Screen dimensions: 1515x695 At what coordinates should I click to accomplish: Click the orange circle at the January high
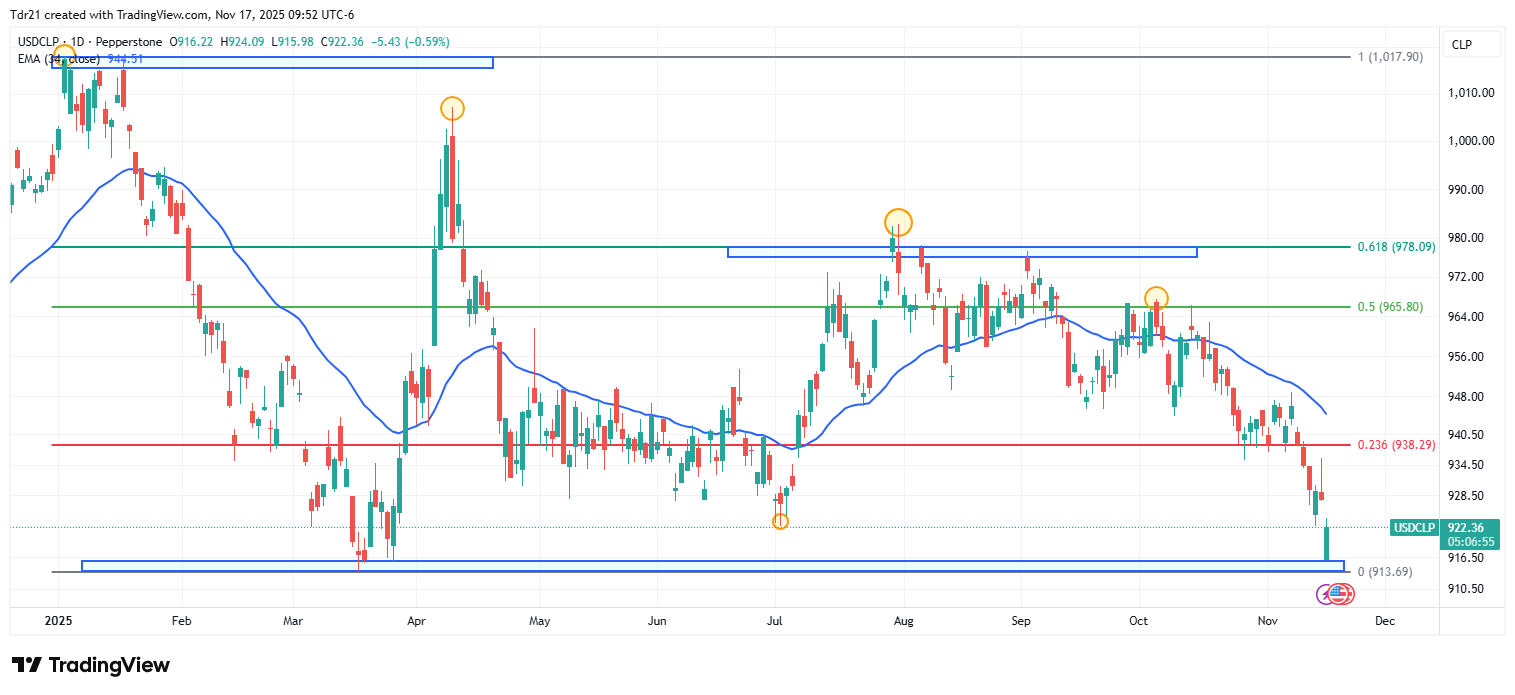(63, 55)
